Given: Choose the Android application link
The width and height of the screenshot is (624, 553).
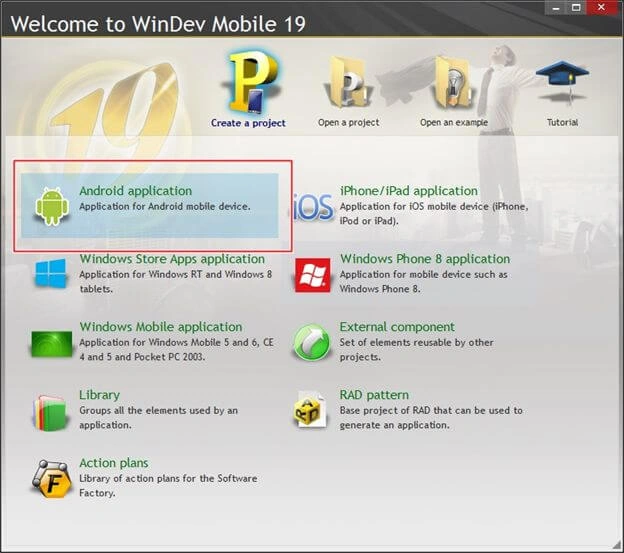Looking at the screenshot, I should (x=136, y=191).
